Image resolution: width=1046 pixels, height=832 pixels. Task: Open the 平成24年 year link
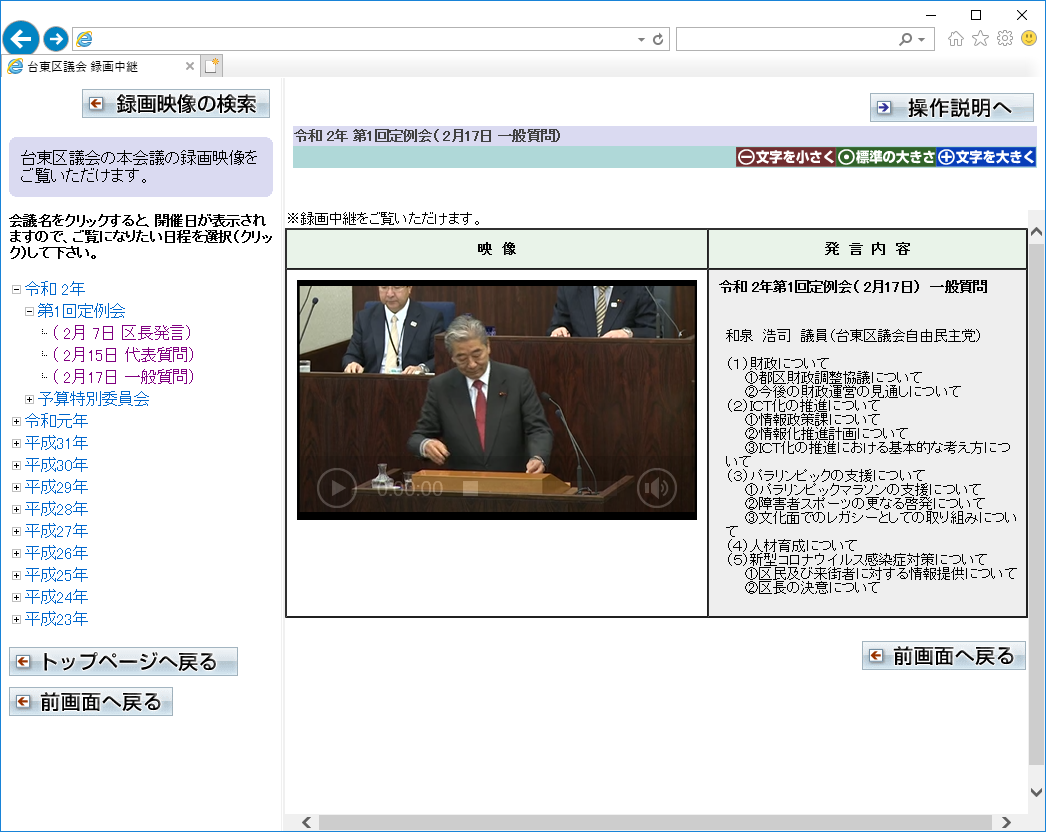pyautogui.click(x=56, y=597)
